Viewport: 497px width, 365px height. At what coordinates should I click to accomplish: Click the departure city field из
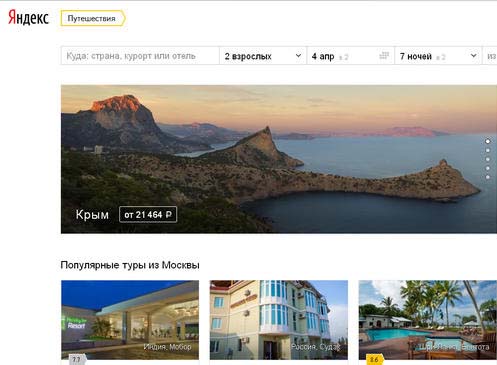click(x=490, y=56)
